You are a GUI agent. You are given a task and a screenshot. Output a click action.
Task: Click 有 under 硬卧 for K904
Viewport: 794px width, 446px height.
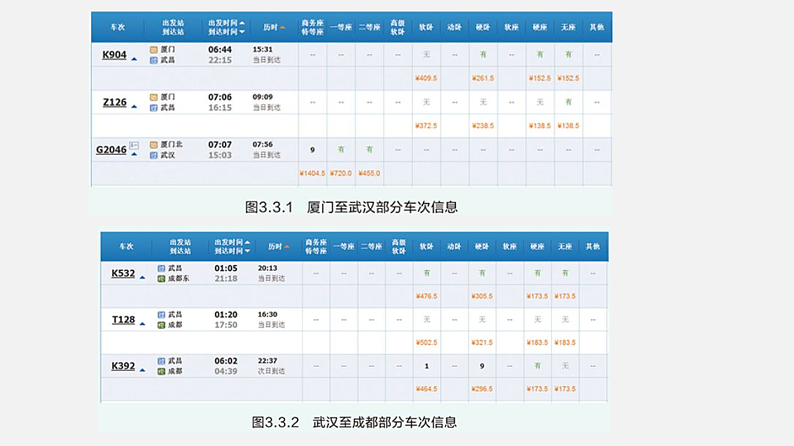point(483,55)
